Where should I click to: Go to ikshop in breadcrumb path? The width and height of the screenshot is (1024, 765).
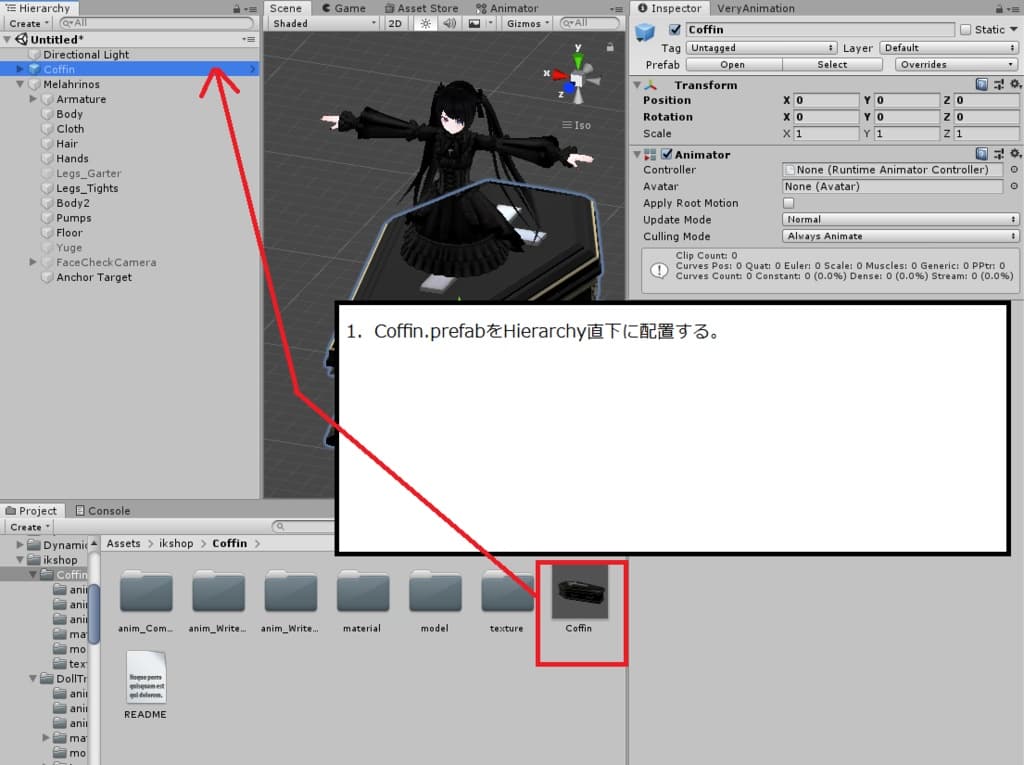click(176, 544)
